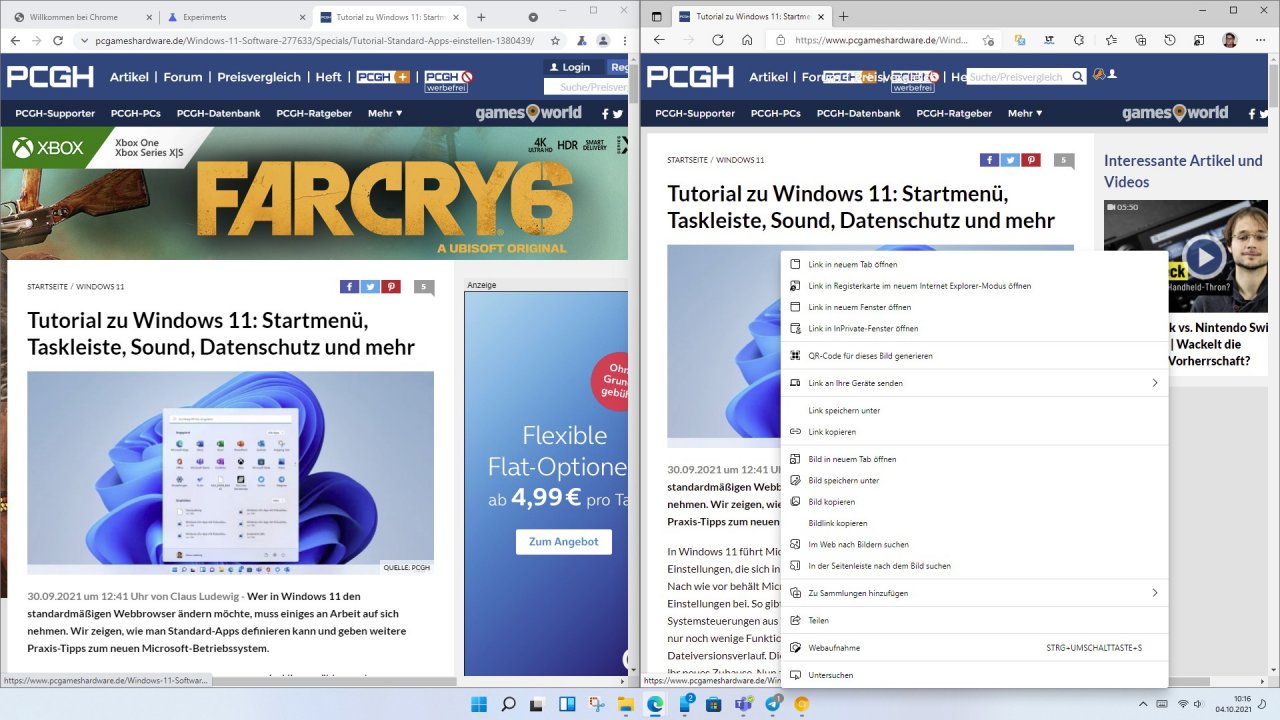
Task: Expand Mehr dropdown in Edge's page
Action: click(1025, 113)
